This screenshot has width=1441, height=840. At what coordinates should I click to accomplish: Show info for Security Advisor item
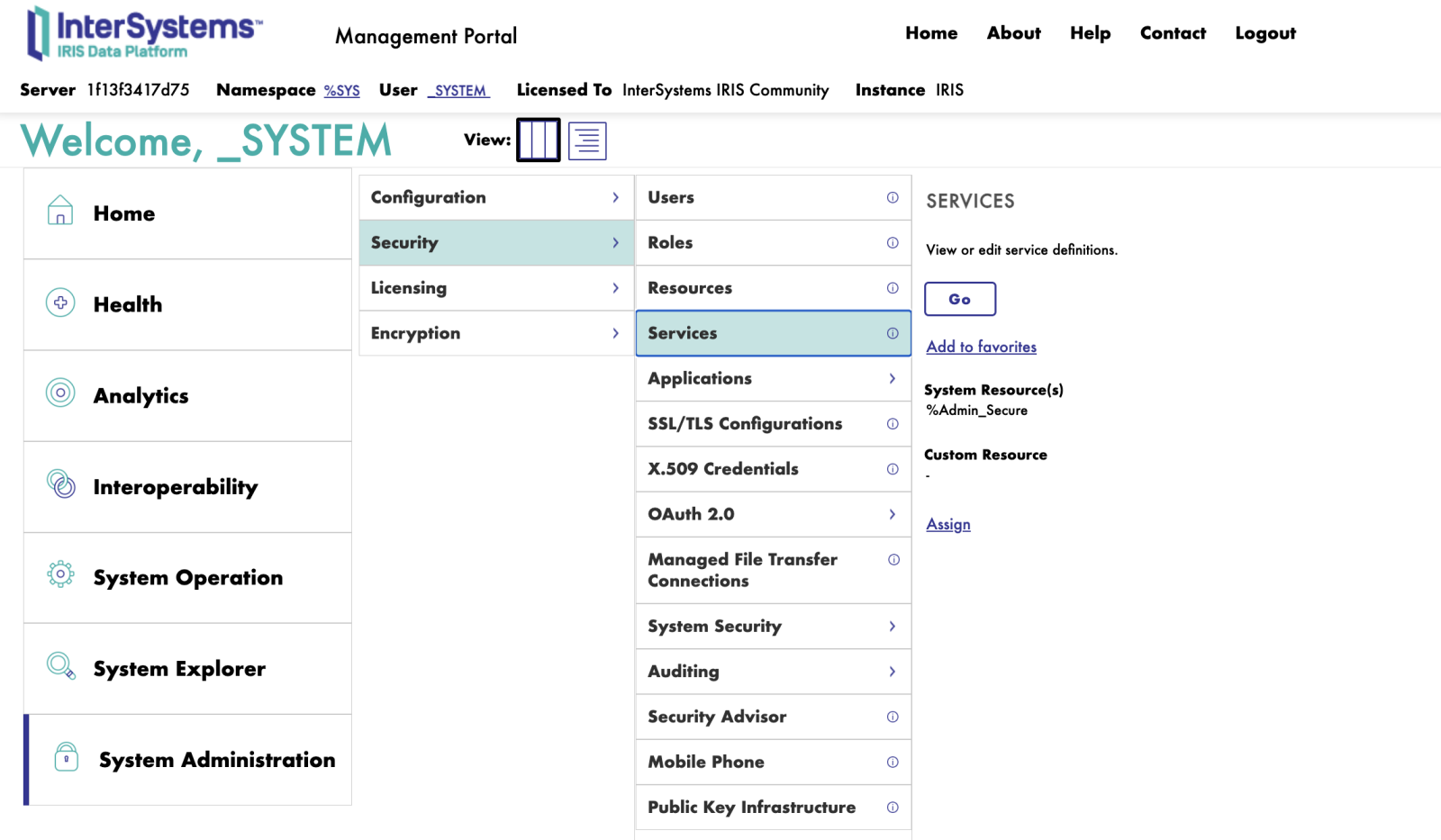click(x=892, y=717)
